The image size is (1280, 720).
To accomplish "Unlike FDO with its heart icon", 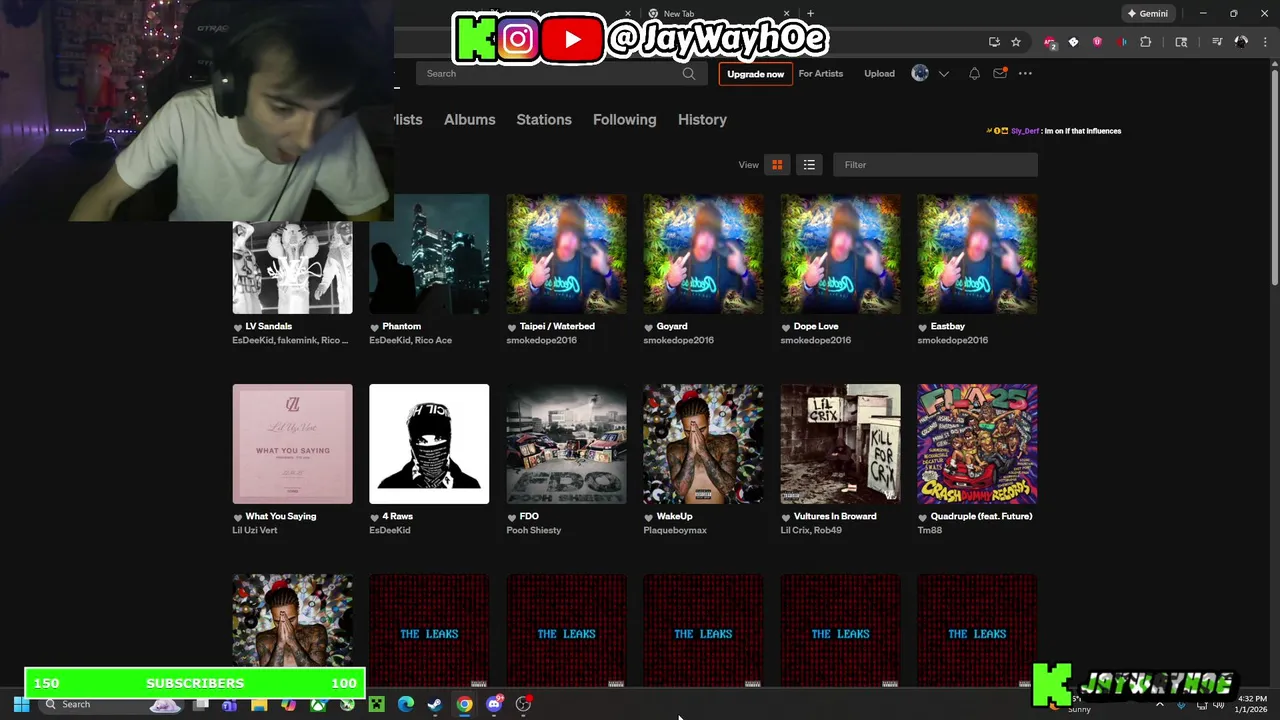I will tap(512, 517).
